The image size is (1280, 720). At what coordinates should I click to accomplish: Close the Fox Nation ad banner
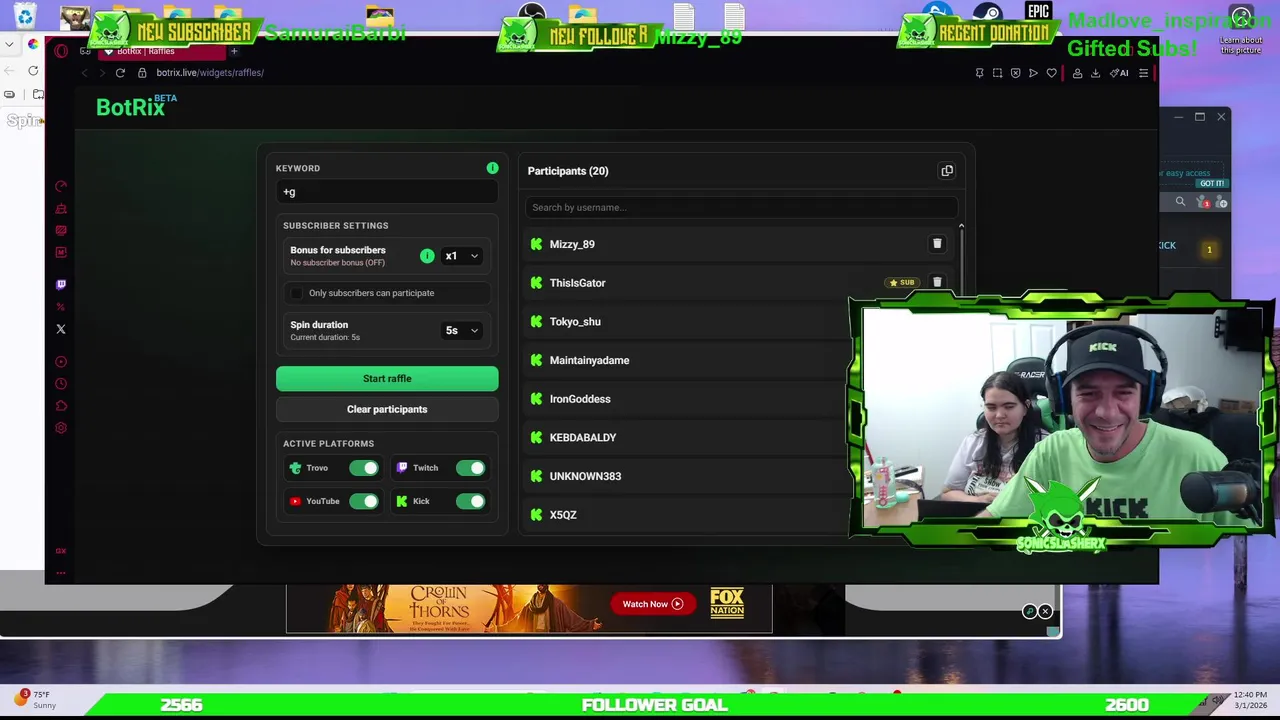(x=1045, y=611)
